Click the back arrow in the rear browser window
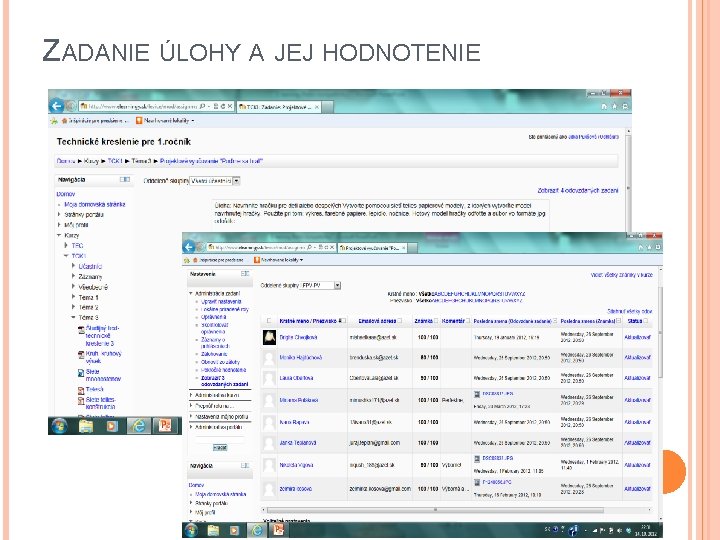The height and width of the screenshot is (540, 720). point(56,106)
